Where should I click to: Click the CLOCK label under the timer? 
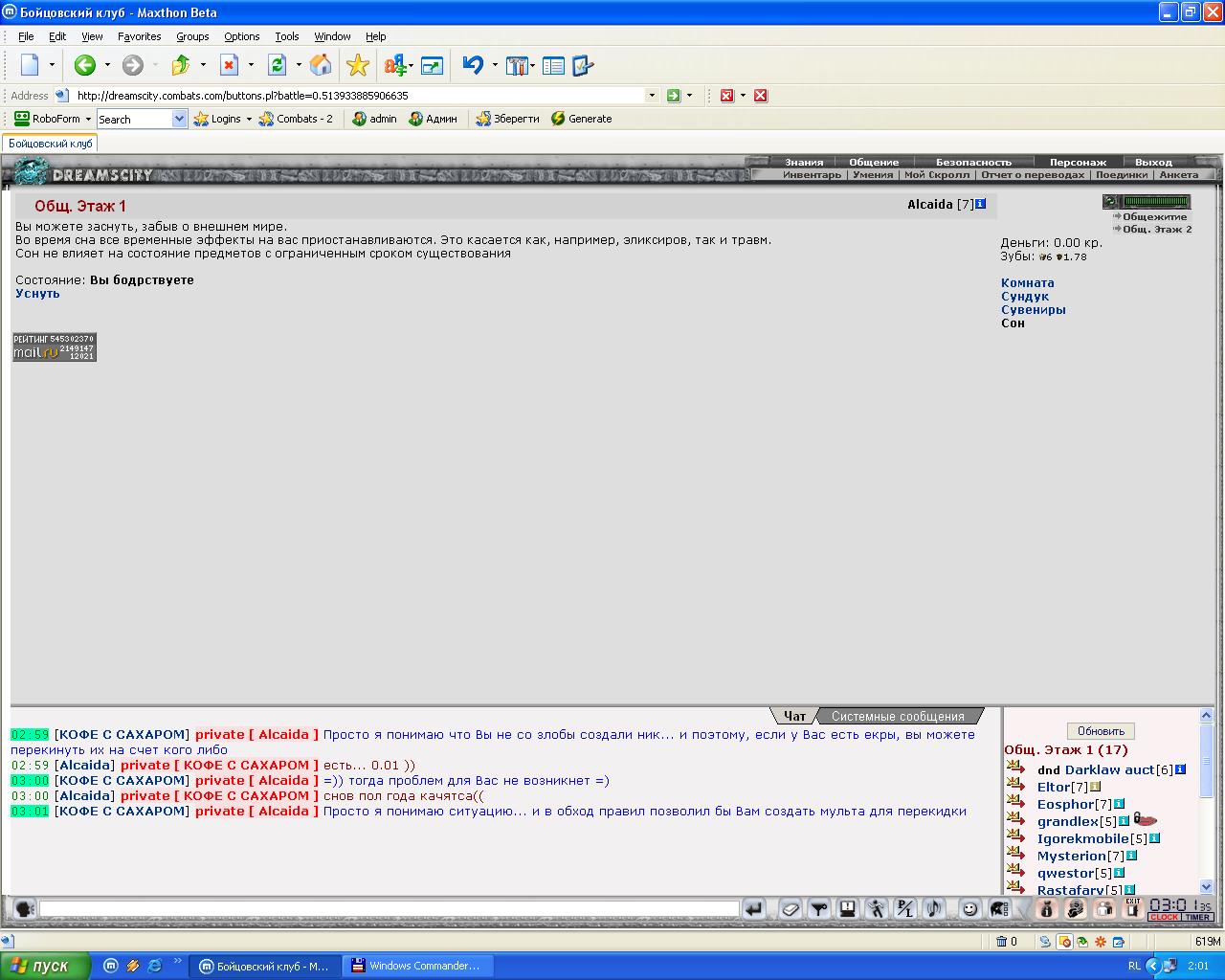coord(1164,917)
